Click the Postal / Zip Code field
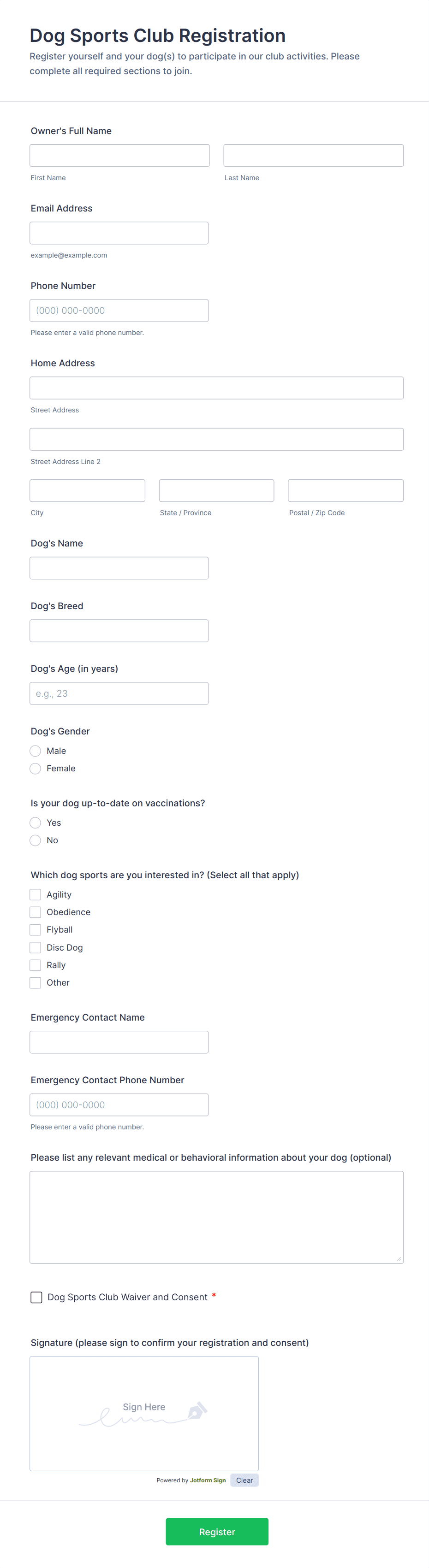This screenshot has height=1568, width=429. tap(346, 491)
